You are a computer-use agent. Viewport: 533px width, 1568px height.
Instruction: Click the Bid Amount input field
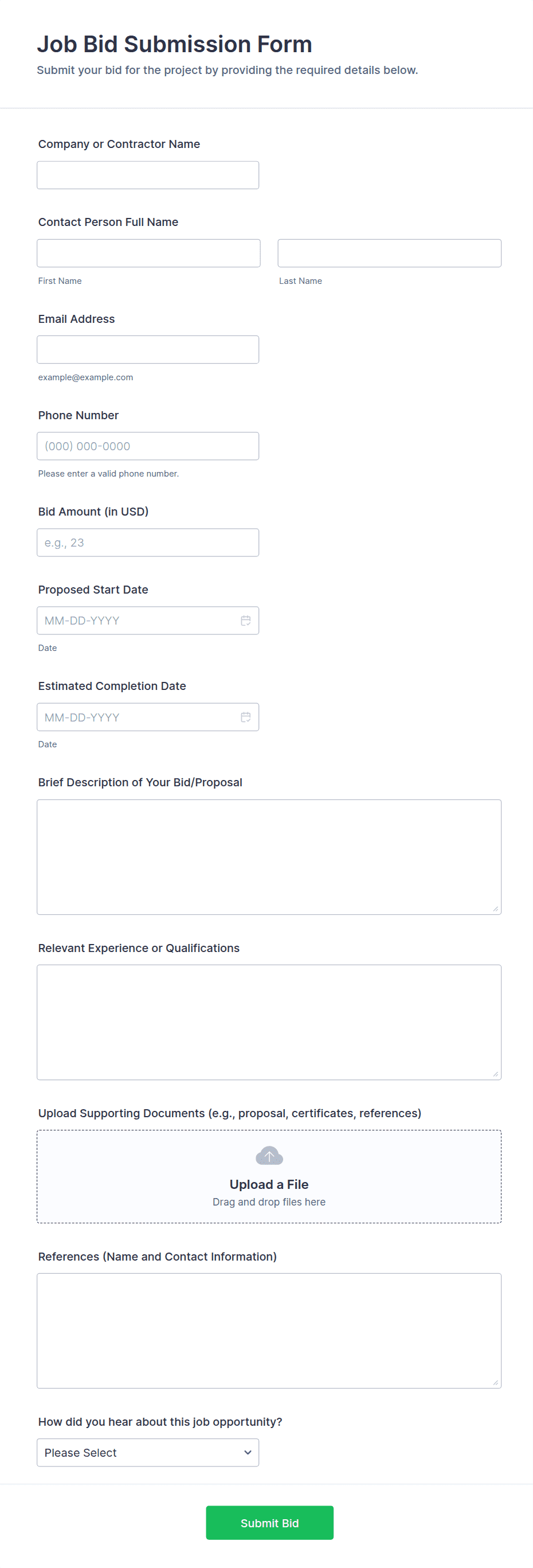pyautogui.click(x=147, y=543)
